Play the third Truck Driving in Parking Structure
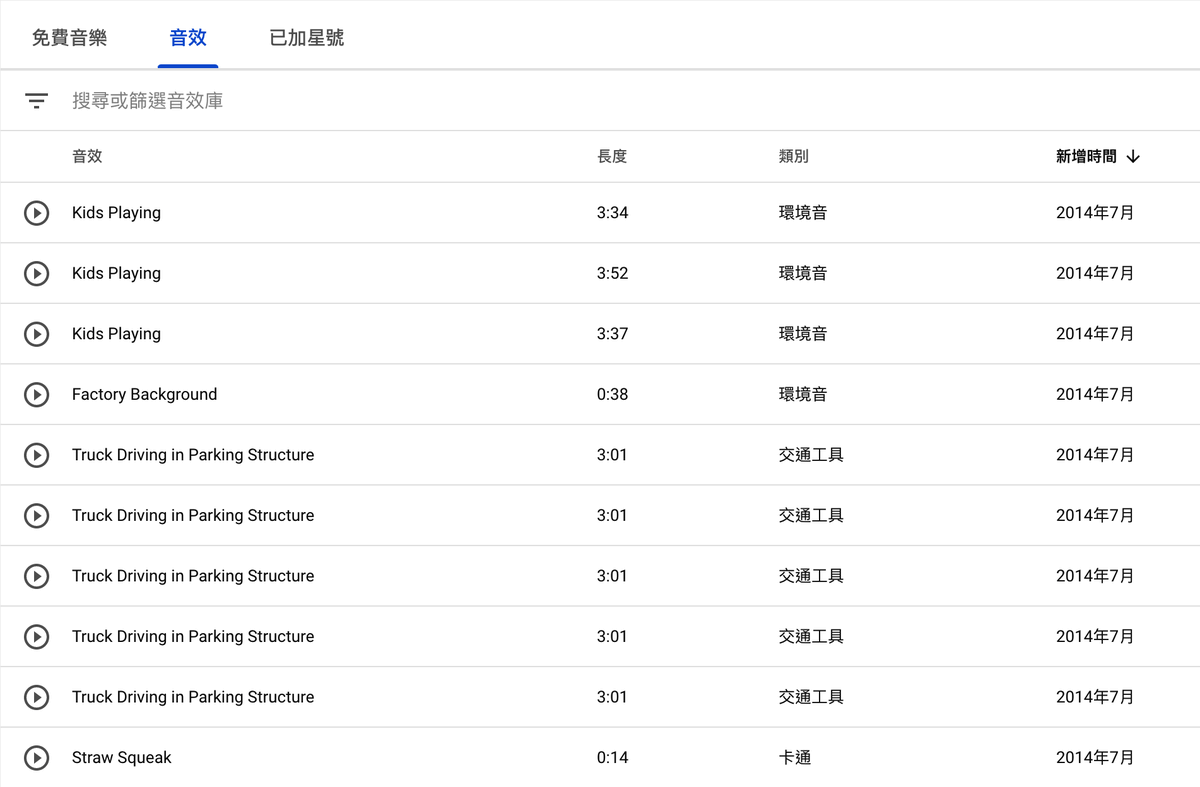Image resolution: width=1200 pixels, height=787 pixels. (36, 576)
